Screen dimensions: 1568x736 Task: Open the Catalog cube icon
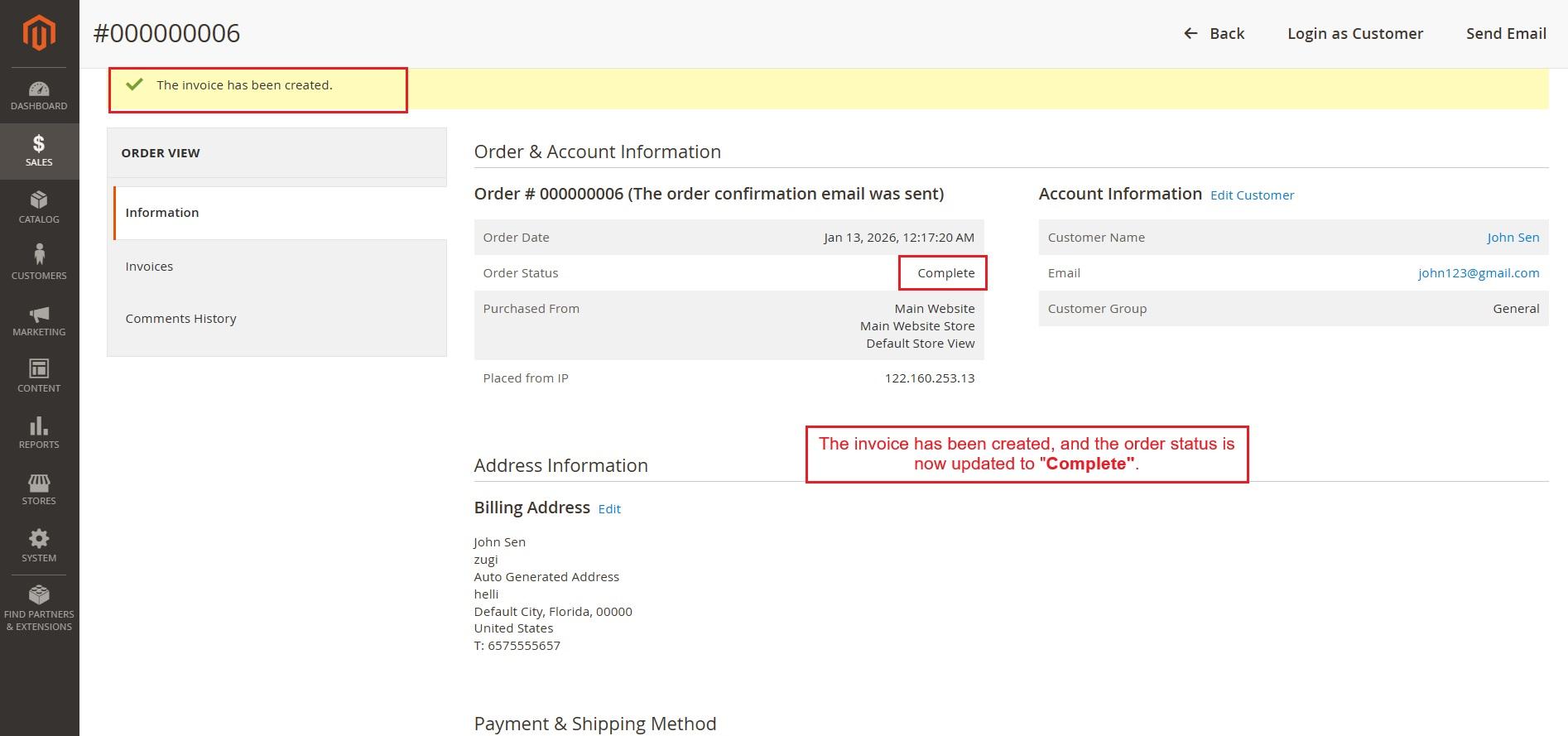pyautogui.click(x=39, y=200)
